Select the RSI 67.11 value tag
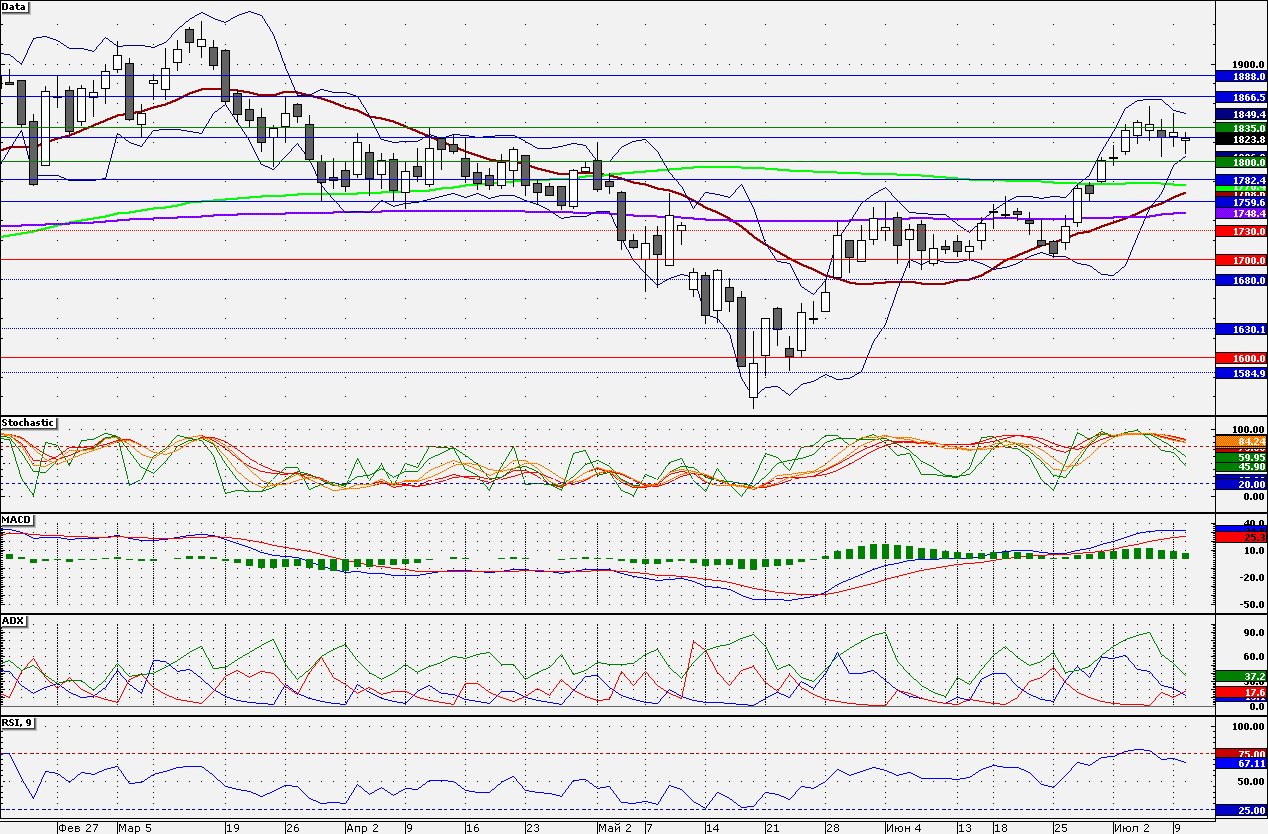Screen dimensions: 1268x834 coord(1241,763)
